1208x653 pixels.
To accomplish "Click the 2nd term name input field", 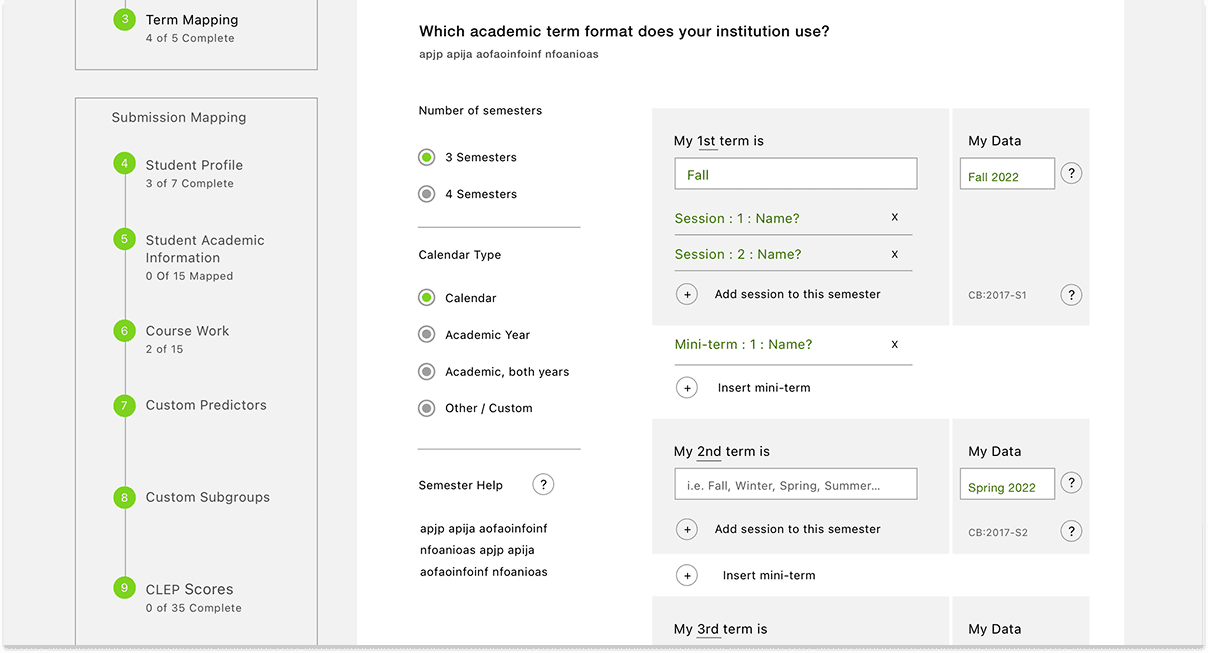I will click(796, 485).
